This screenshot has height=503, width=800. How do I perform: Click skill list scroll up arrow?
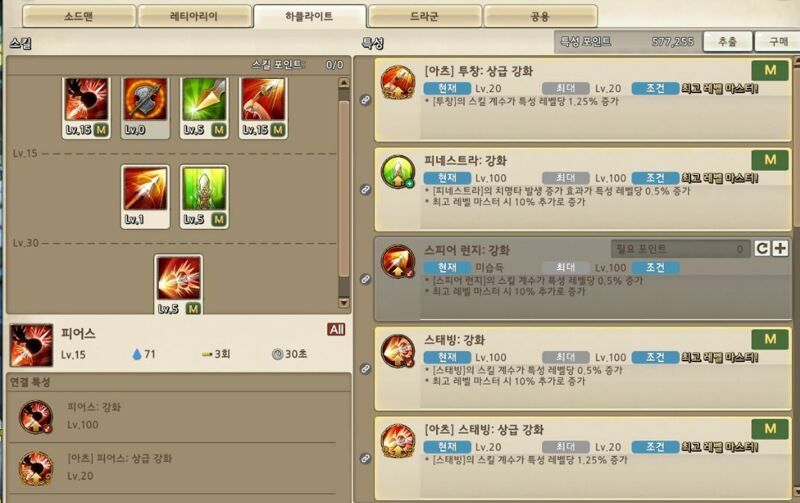pyautogui.click(x=344, y=83)
